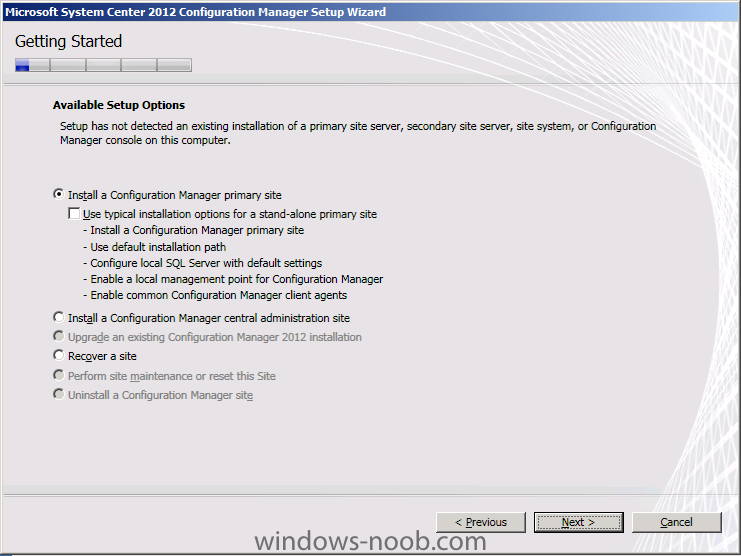Click the wizard progress bar

pyautogui.click(x=103, y=65)
